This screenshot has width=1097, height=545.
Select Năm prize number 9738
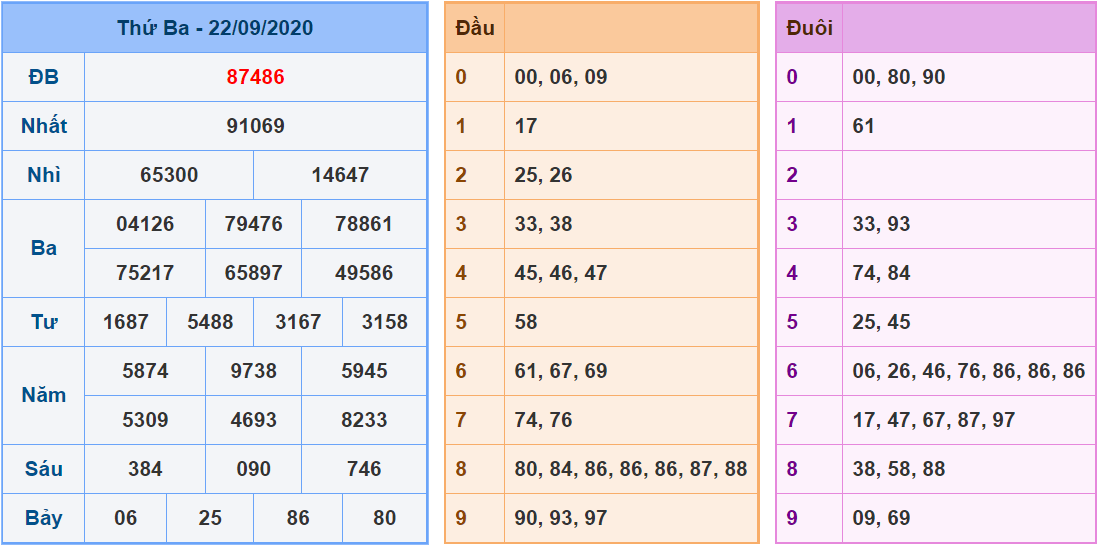coord(253,371)
